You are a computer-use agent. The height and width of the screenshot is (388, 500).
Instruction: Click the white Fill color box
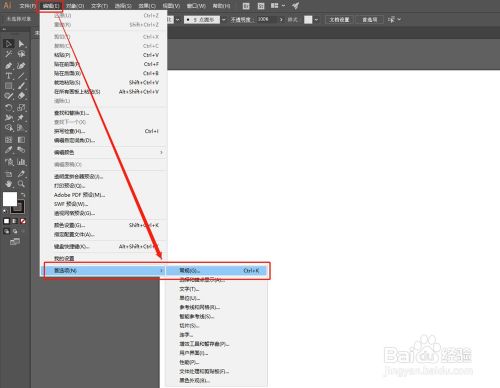point(10,199)
